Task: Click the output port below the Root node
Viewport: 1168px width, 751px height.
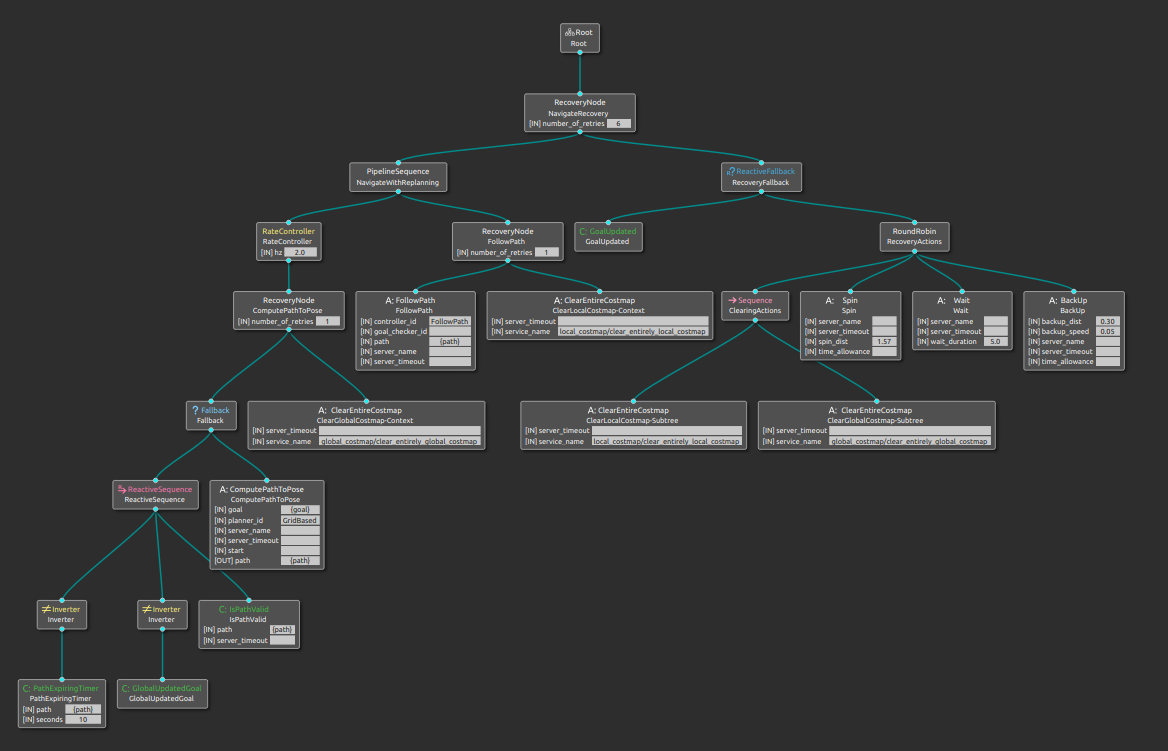Action: click(580, 52)
